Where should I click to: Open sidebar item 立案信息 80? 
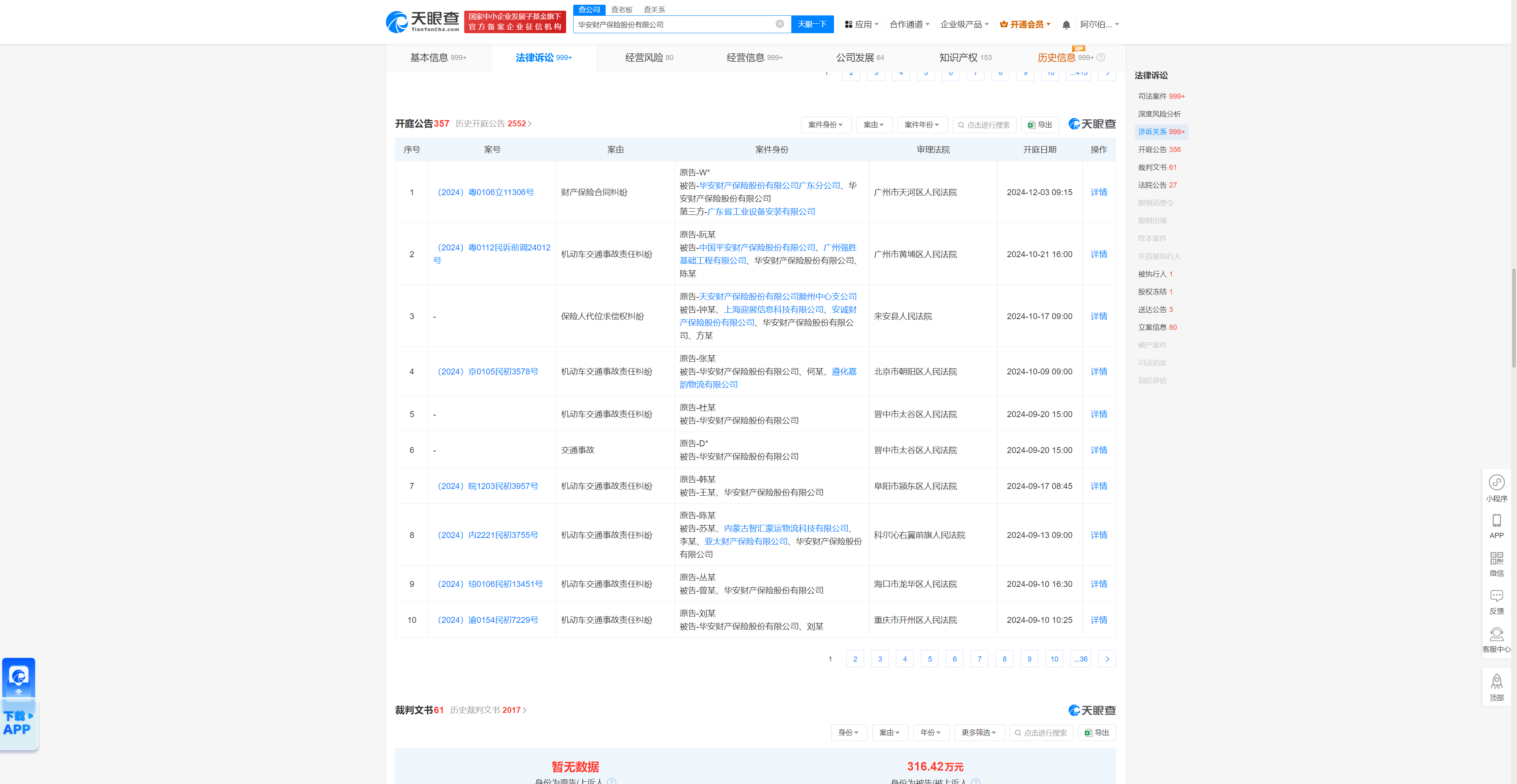pos(1157,328)
